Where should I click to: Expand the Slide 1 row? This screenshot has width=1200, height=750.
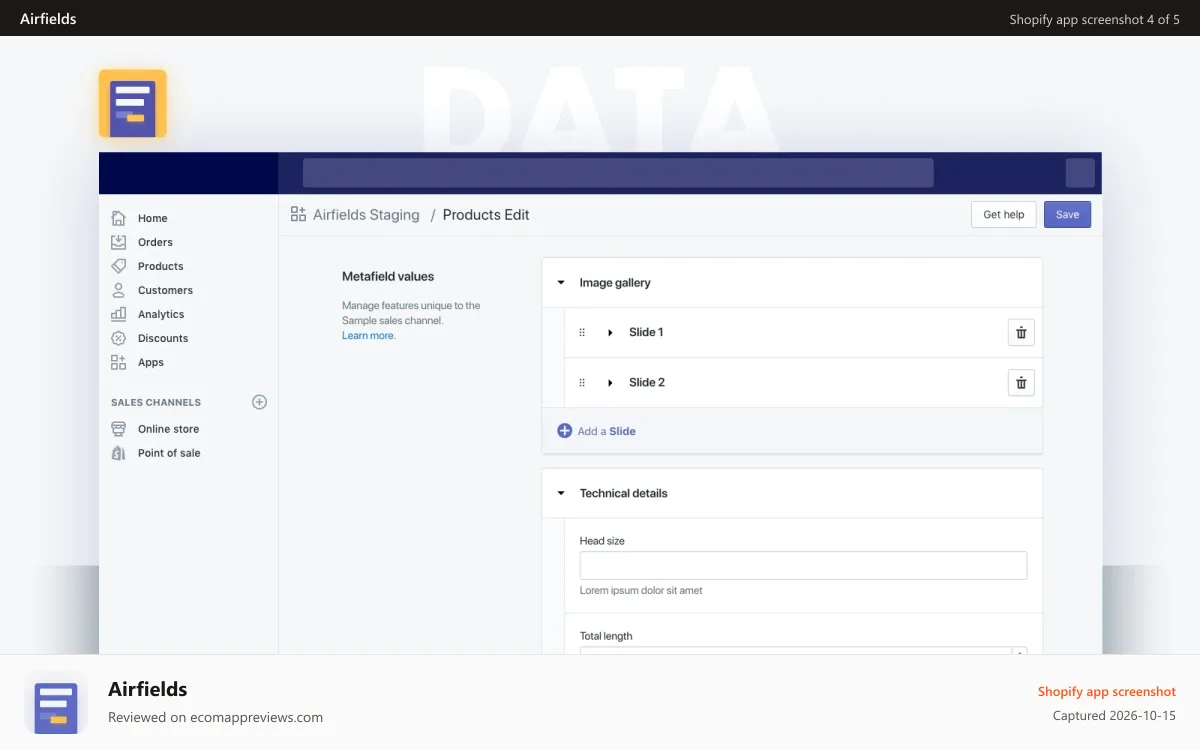(610, 332)
